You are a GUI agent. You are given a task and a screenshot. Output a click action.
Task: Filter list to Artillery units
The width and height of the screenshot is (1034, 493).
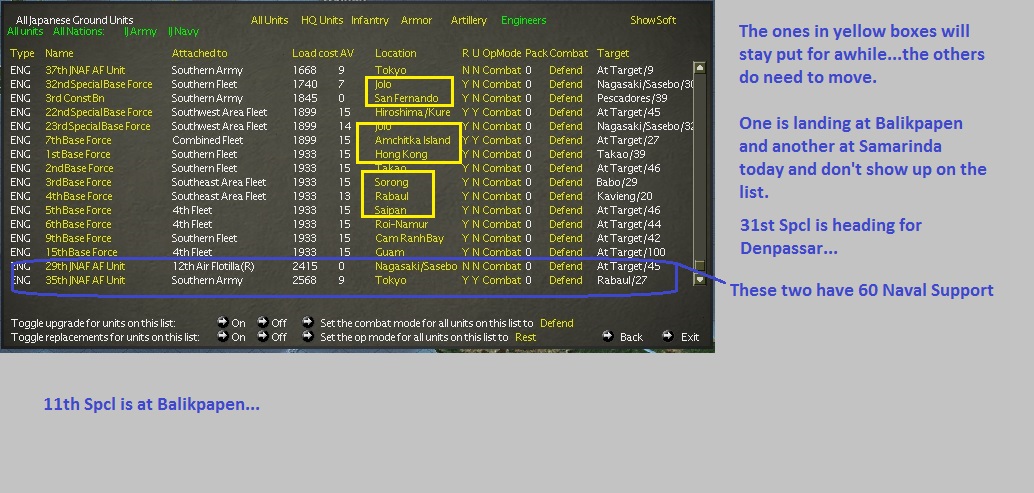click(x=469, y=20)
